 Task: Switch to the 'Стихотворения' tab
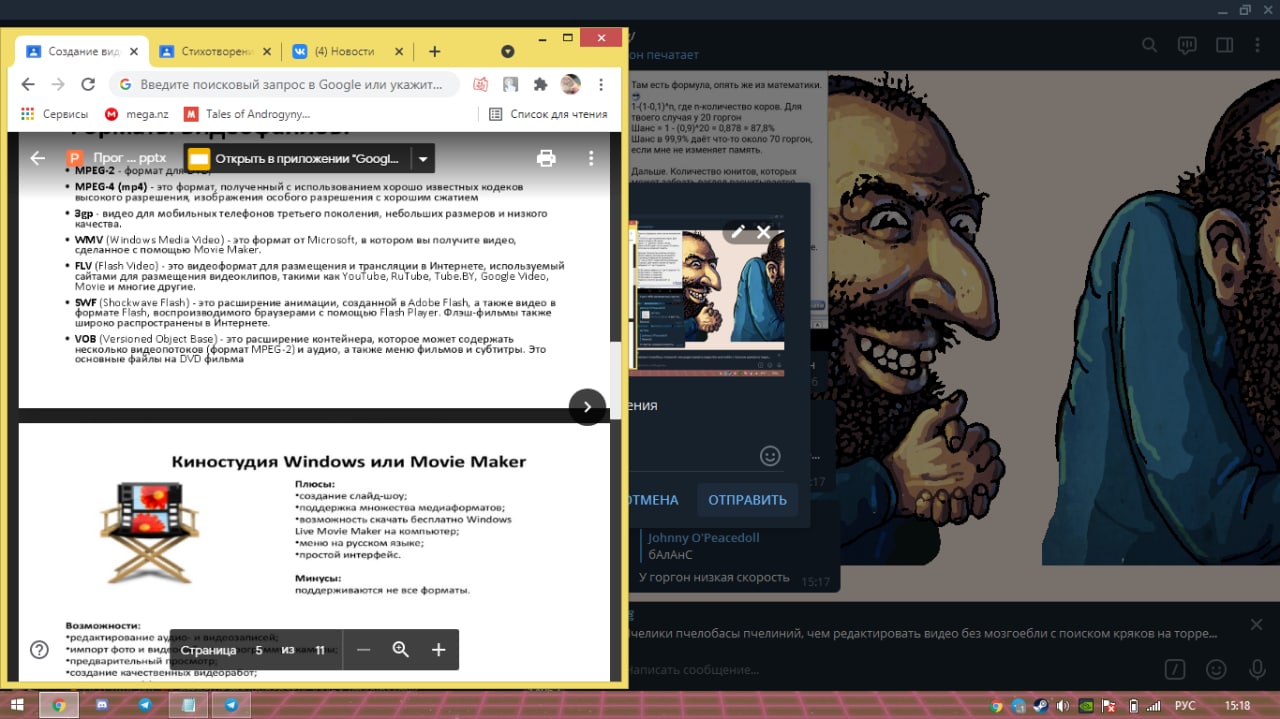(x=215, y=52)
